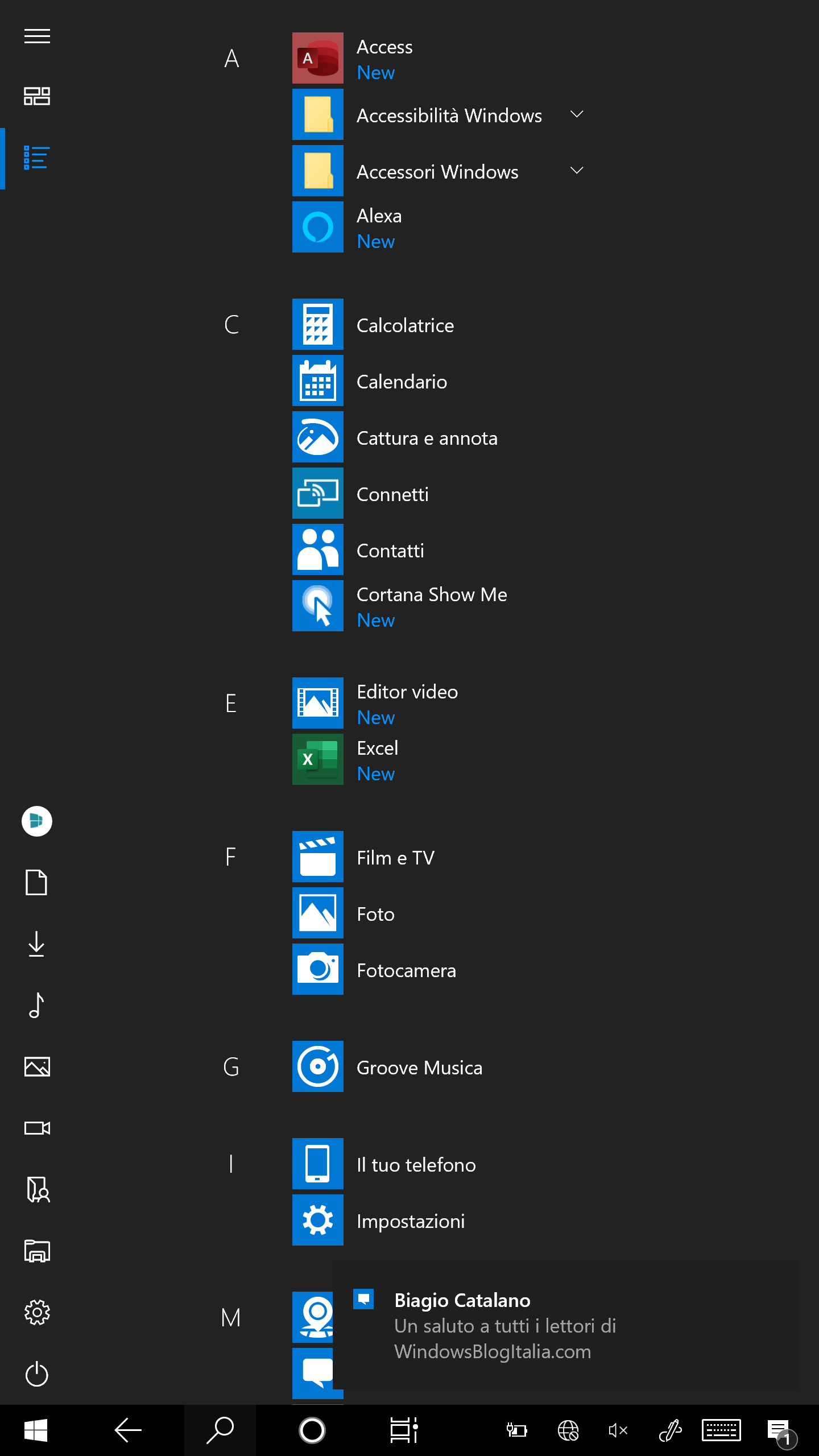Jump to letter C group header

click(x=231, y=324)
